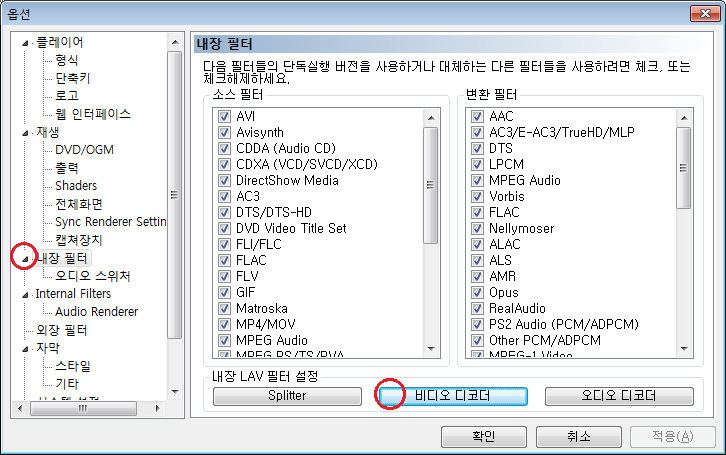
Task: Toggle CDXA (VCD/SVCD/XCD) source filter
Action: coord(225,164)
